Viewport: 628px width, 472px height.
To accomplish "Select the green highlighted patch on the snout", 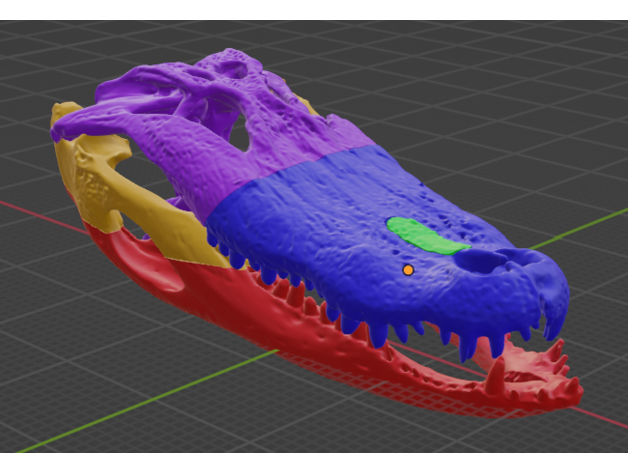I will tap(424, 236).
